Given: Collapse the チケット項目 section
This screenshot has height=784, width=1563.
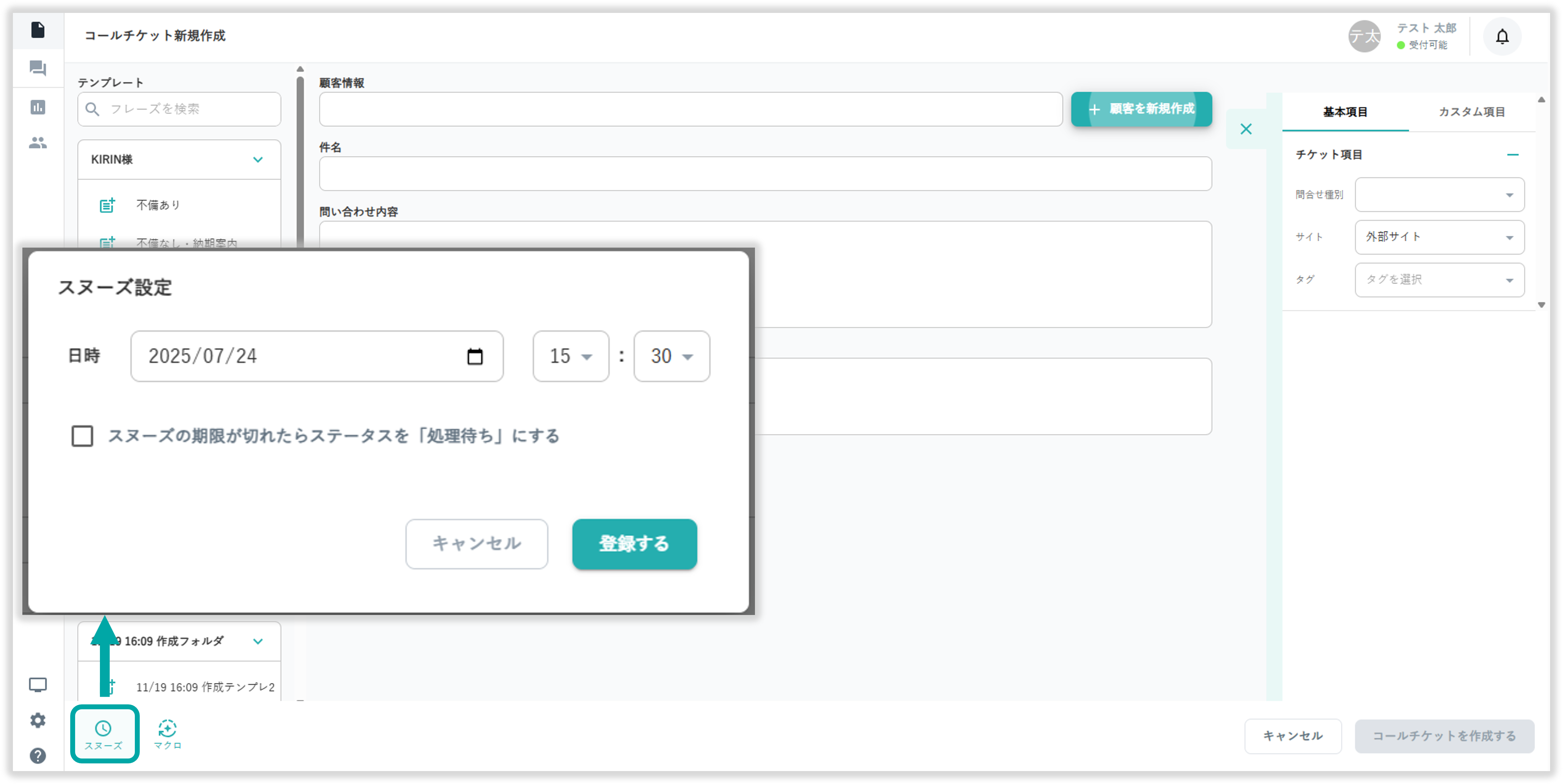Looking at the screenshot, I should click(x=1513, y=155).
